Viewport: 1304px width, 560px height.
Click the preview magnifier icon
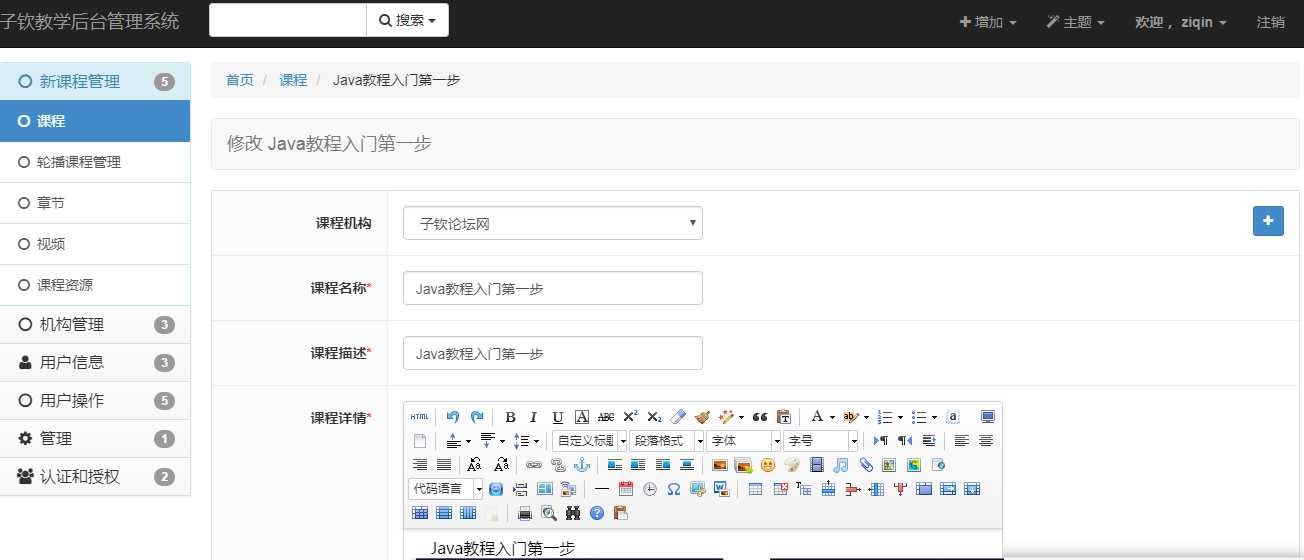point(549,513)
